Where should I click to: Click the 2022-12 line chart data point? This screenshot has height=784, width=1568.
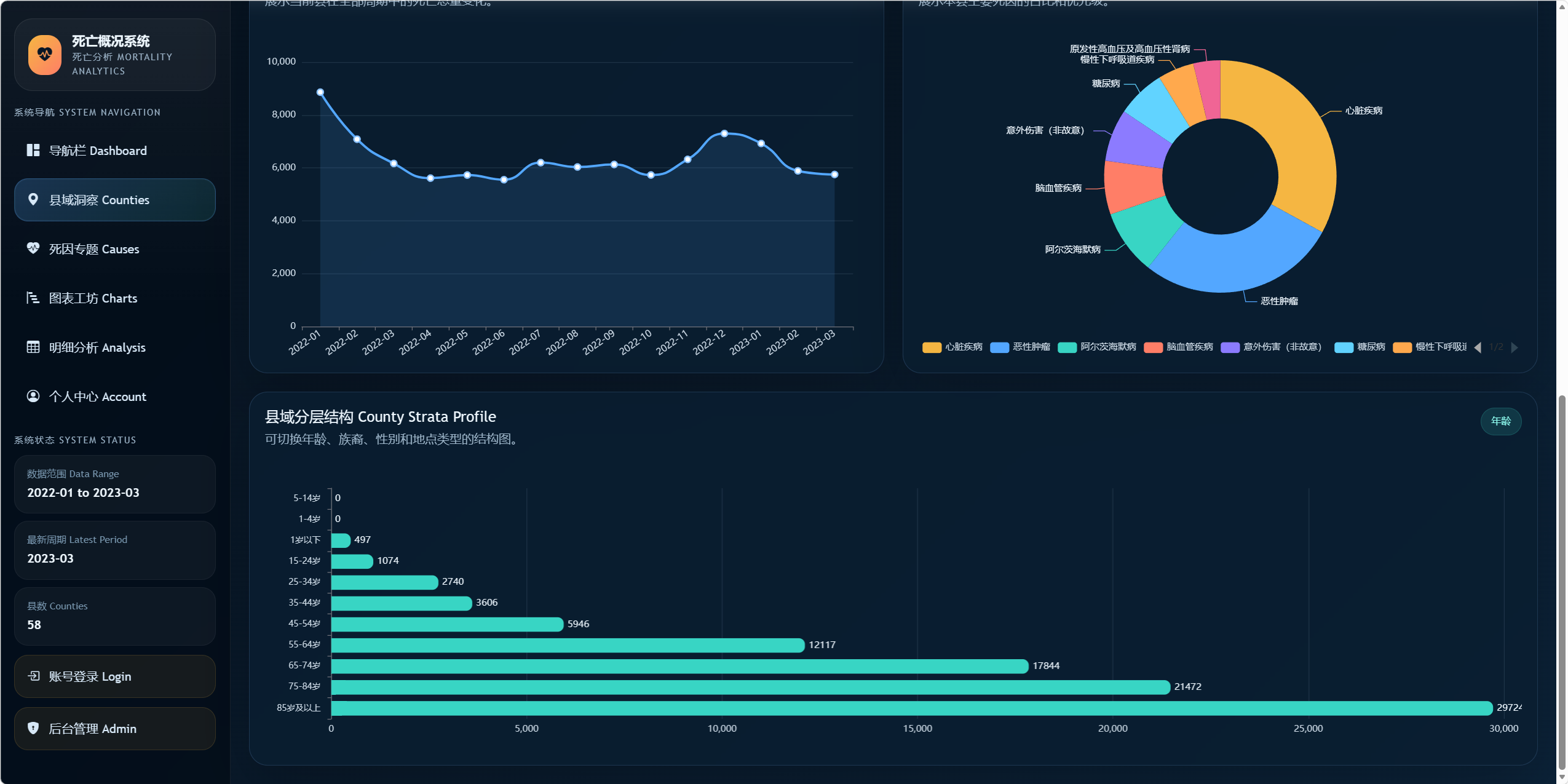point(724,133)
